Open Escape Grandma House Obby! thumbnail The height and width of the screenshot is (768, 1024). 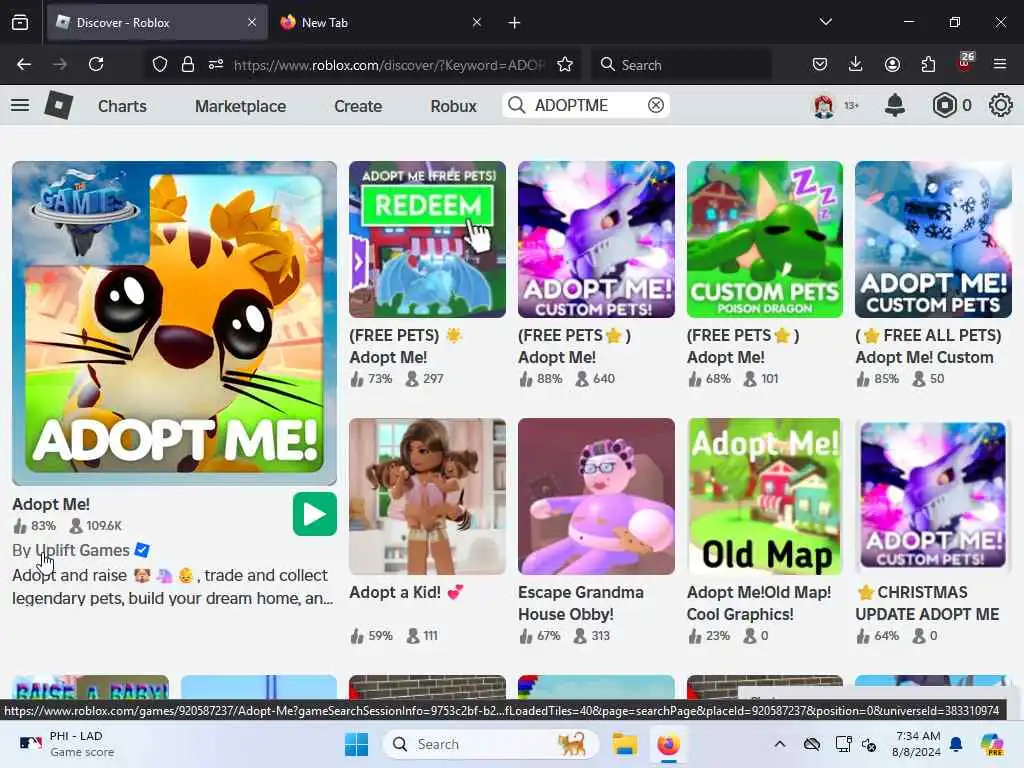[x=596, y=496]
